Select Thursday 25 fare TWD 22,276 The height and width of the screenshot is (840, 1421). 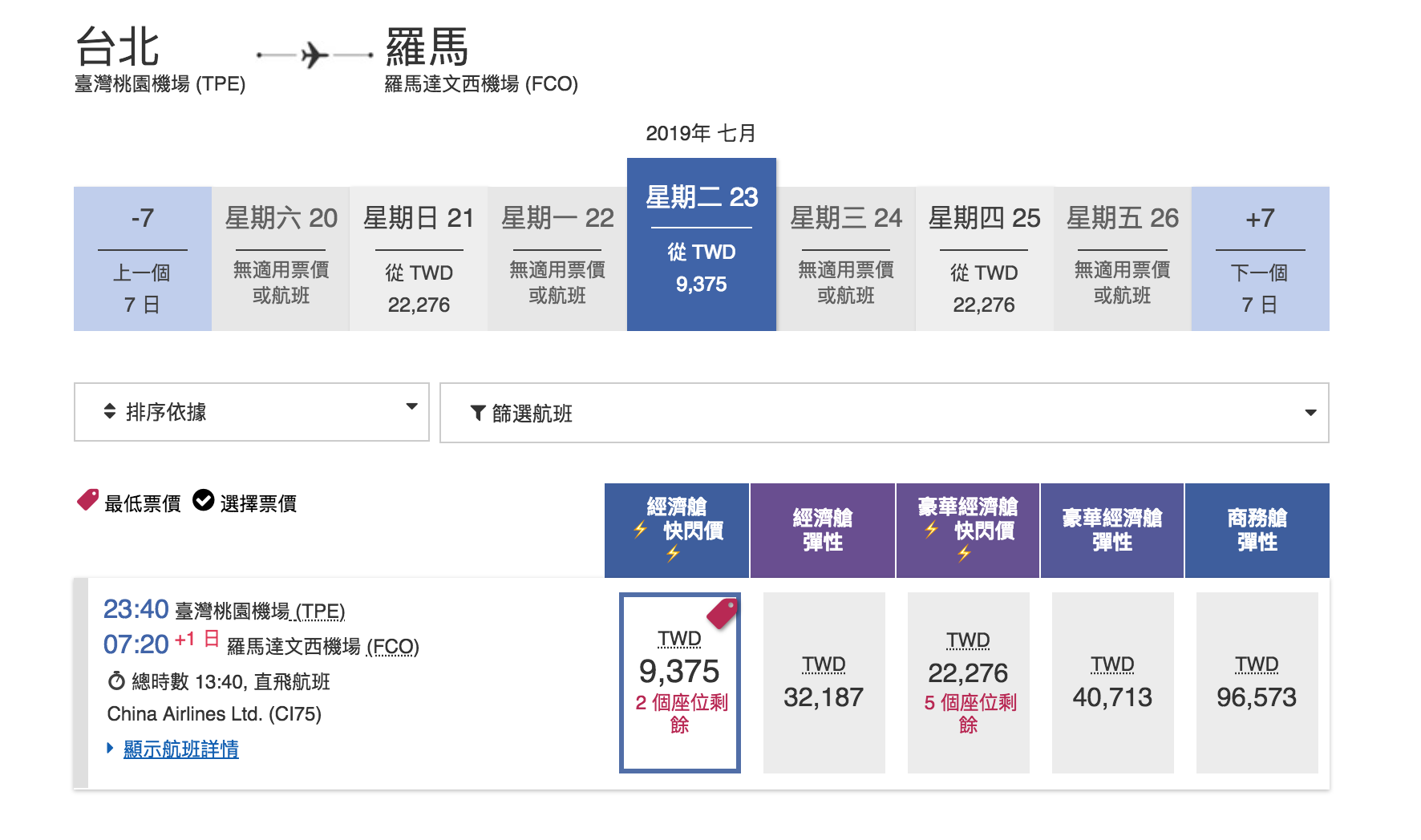pyautogui.click(x=984, y=259)
